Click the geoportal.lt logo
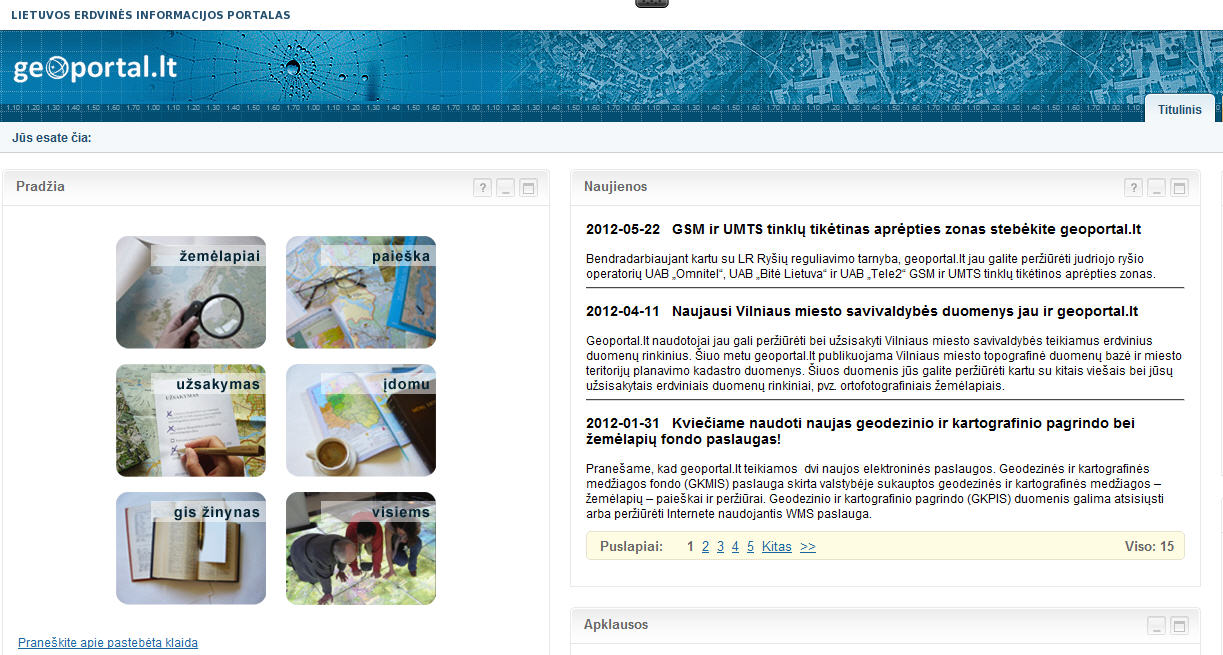The image size is (1223, 655). pyautogui.click(x=95, y=67)
